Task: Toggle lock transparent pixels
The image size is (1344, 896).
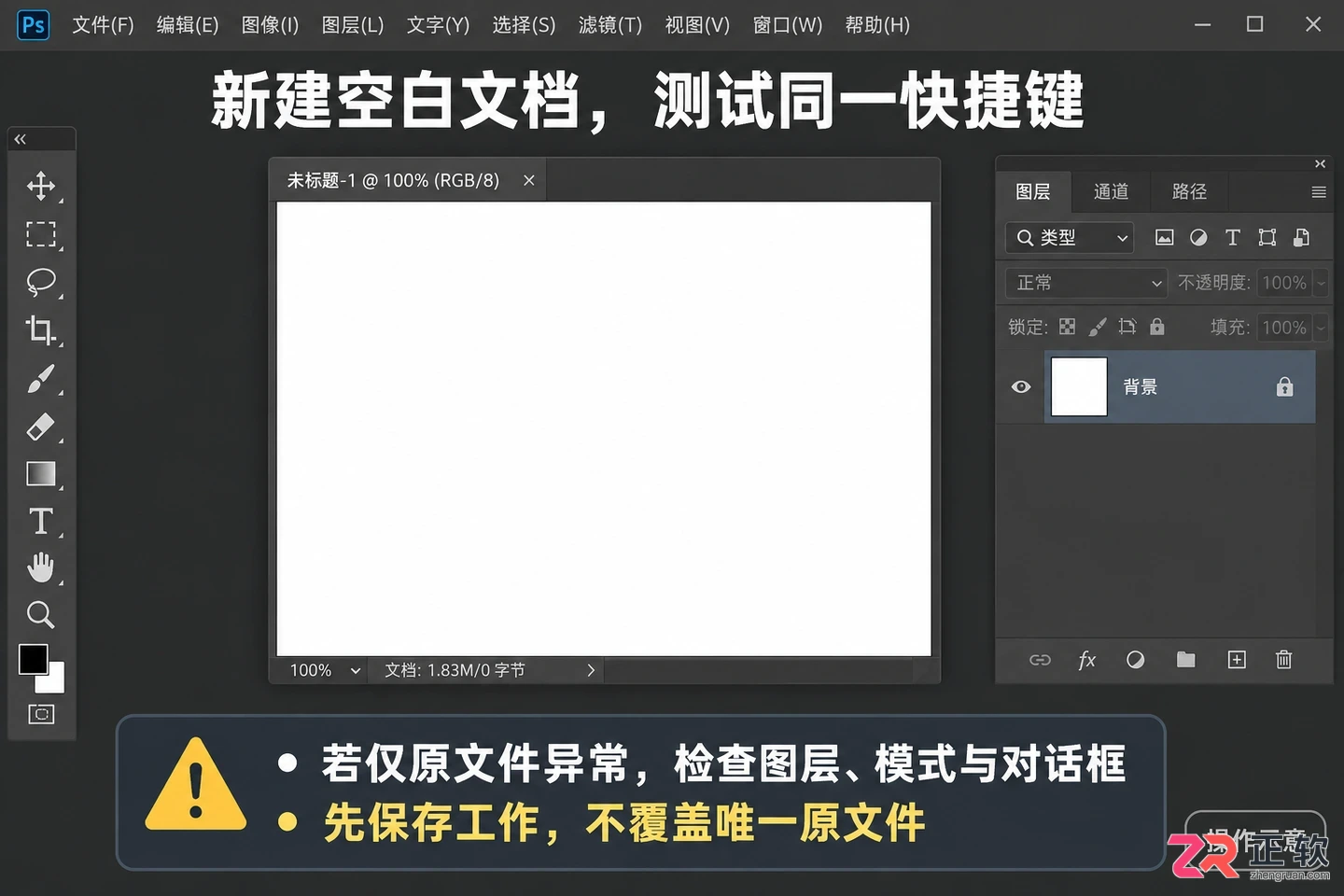Action: tap(1067, 327)
